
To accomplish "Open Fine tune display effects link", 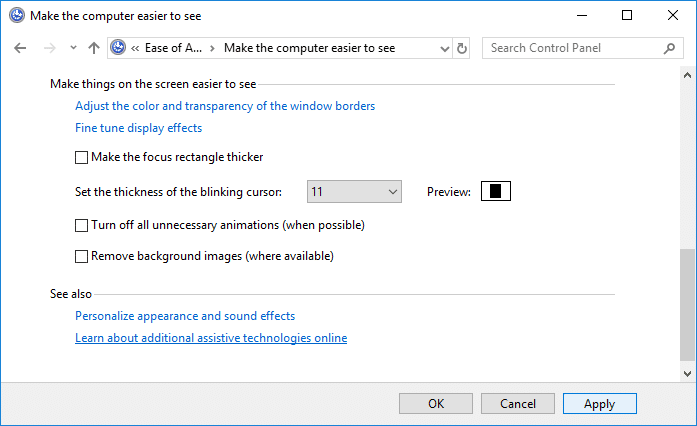I will [138, 128].
